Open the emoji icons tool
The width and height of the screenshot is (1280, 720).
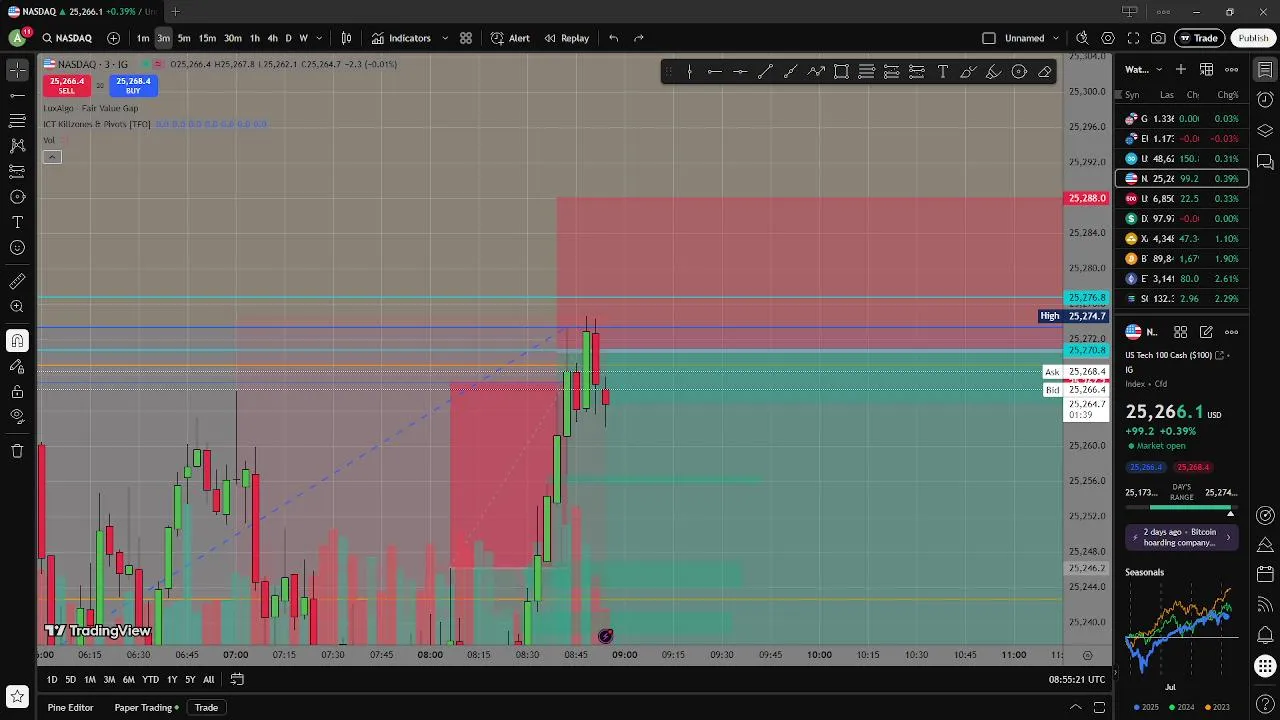point(17,247)
